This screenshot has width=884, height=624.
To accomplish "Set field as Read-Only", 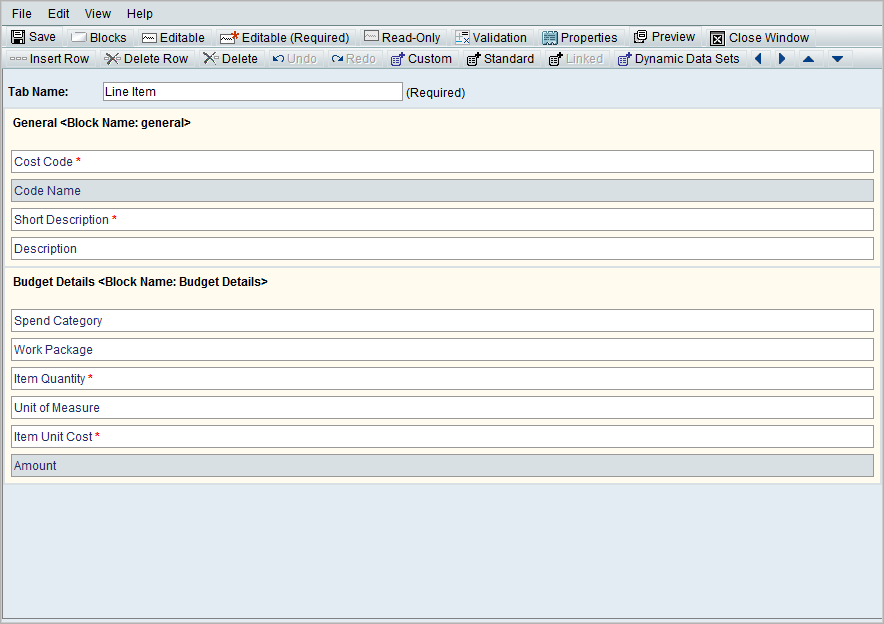I will pos(402,37).
